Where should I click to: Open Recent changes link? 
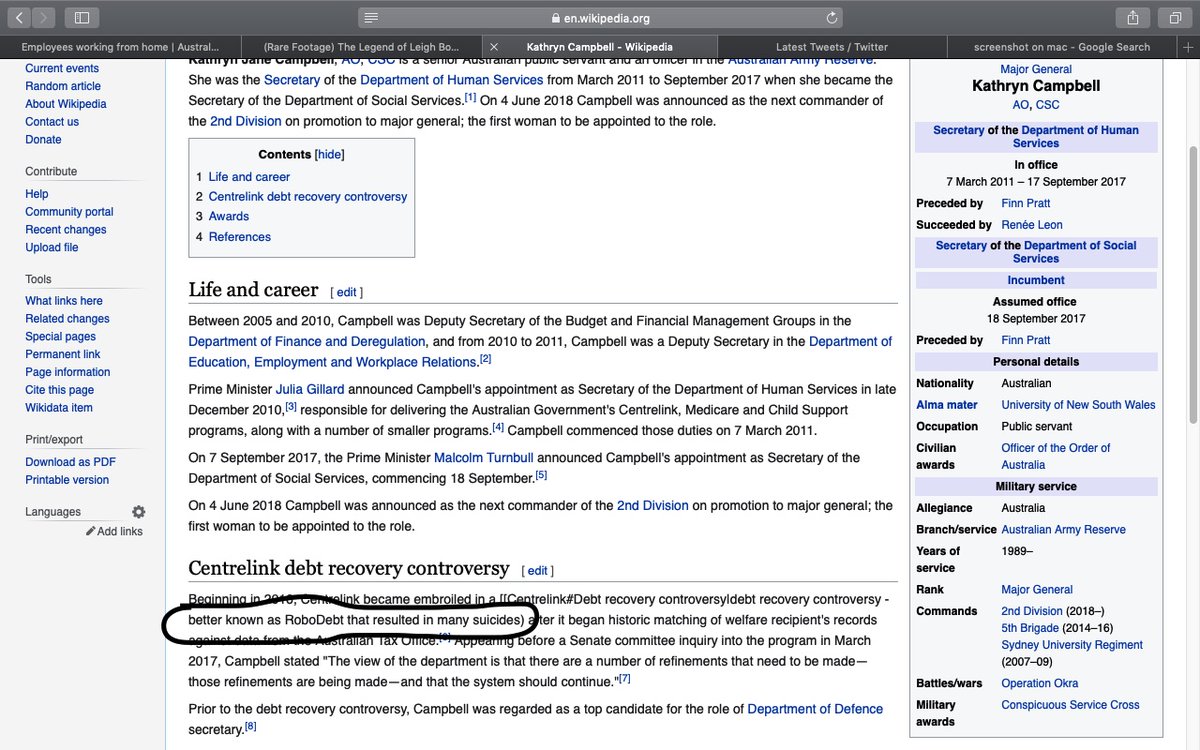65,231
